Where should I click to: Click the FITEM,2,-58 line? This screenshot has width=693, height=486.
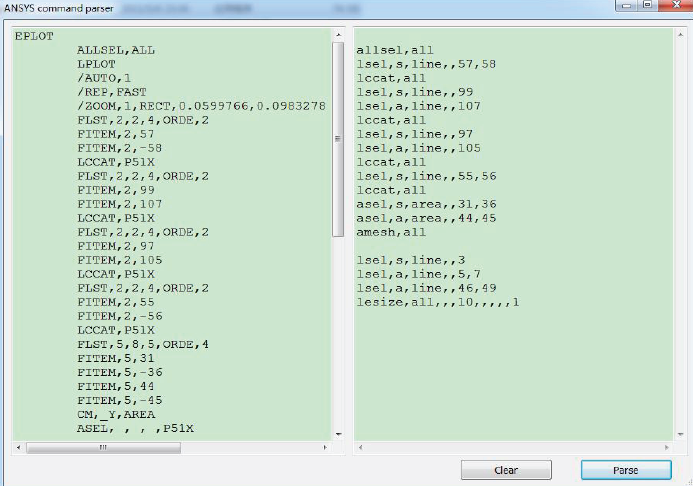(x=120, y=148)
